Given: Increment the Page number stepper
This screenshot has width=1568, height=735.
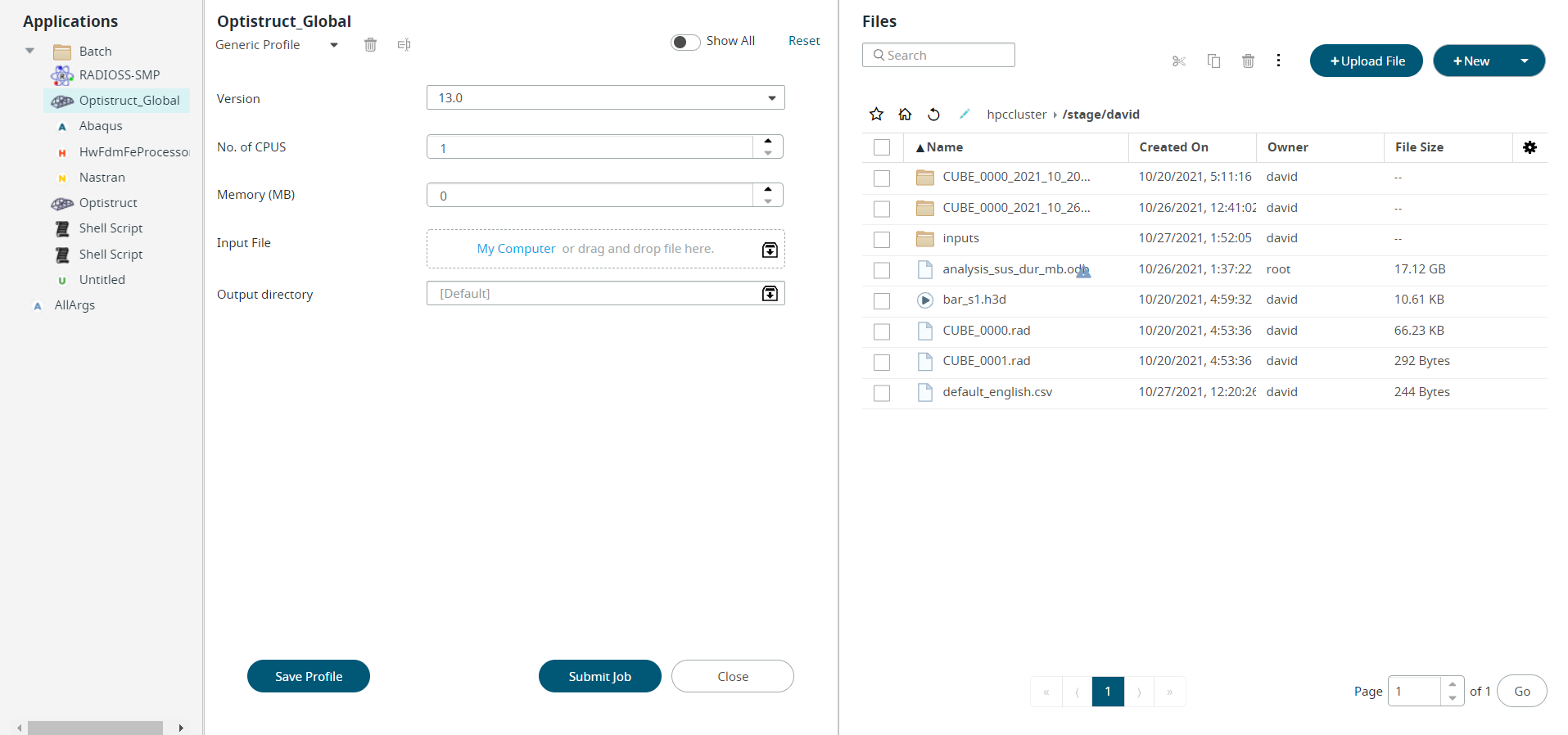Looking at the screenshot, I should [x=1452, y=684].
